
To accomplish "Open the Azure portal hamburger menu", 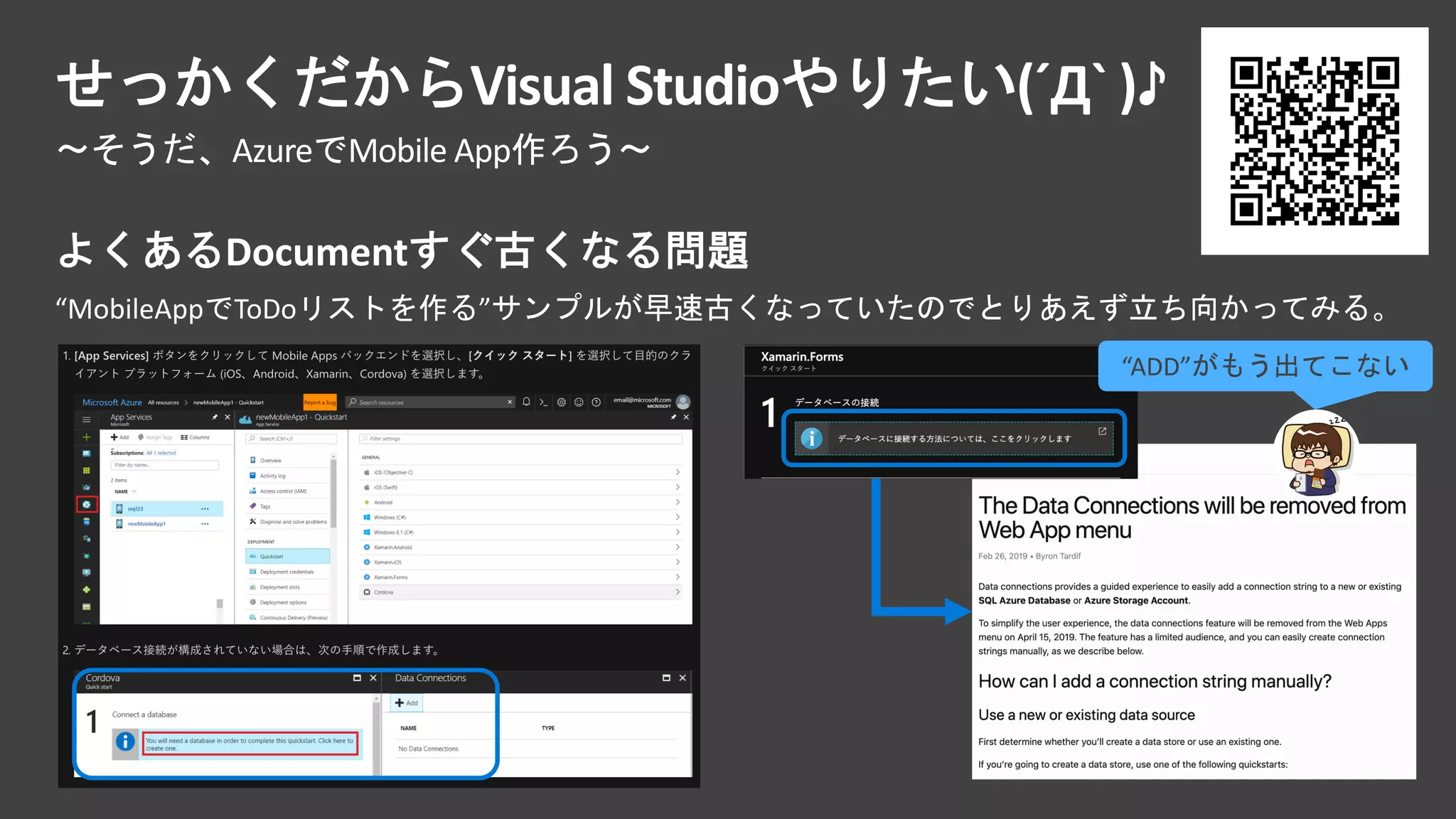I will (86, 419).
